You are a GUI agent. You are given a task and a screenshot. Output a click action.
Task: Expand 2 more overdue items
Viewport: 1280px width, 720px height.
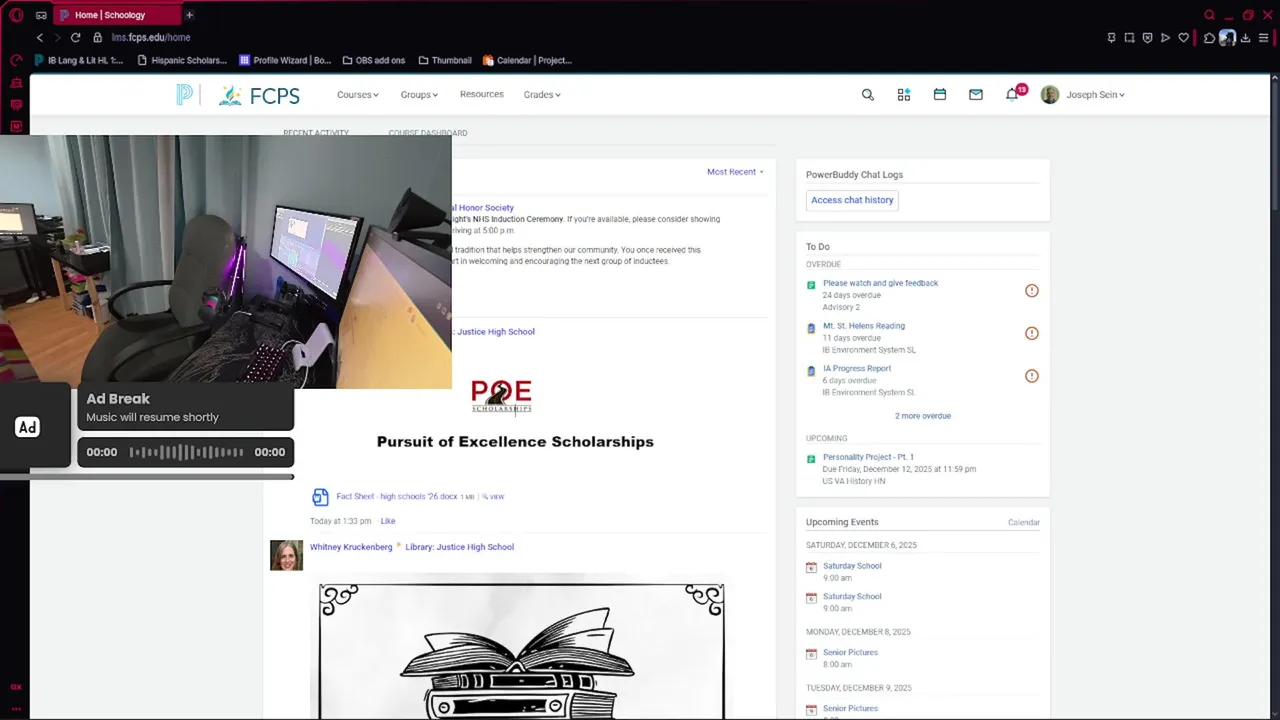pyautogui.click(x=923, y=416)
